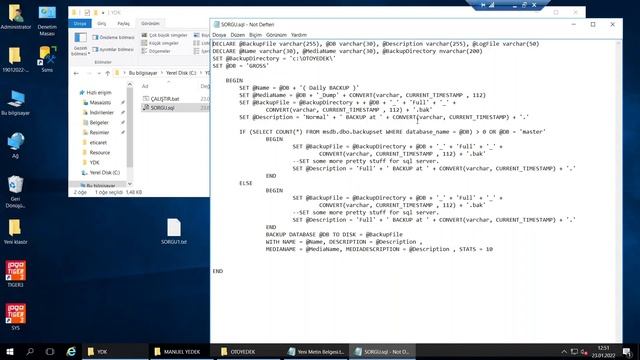Image resolution: width=640 pixels, height=360 pixels.
Task: Open the Biçim menu in Notepad
Action: (x=256, y=35)
